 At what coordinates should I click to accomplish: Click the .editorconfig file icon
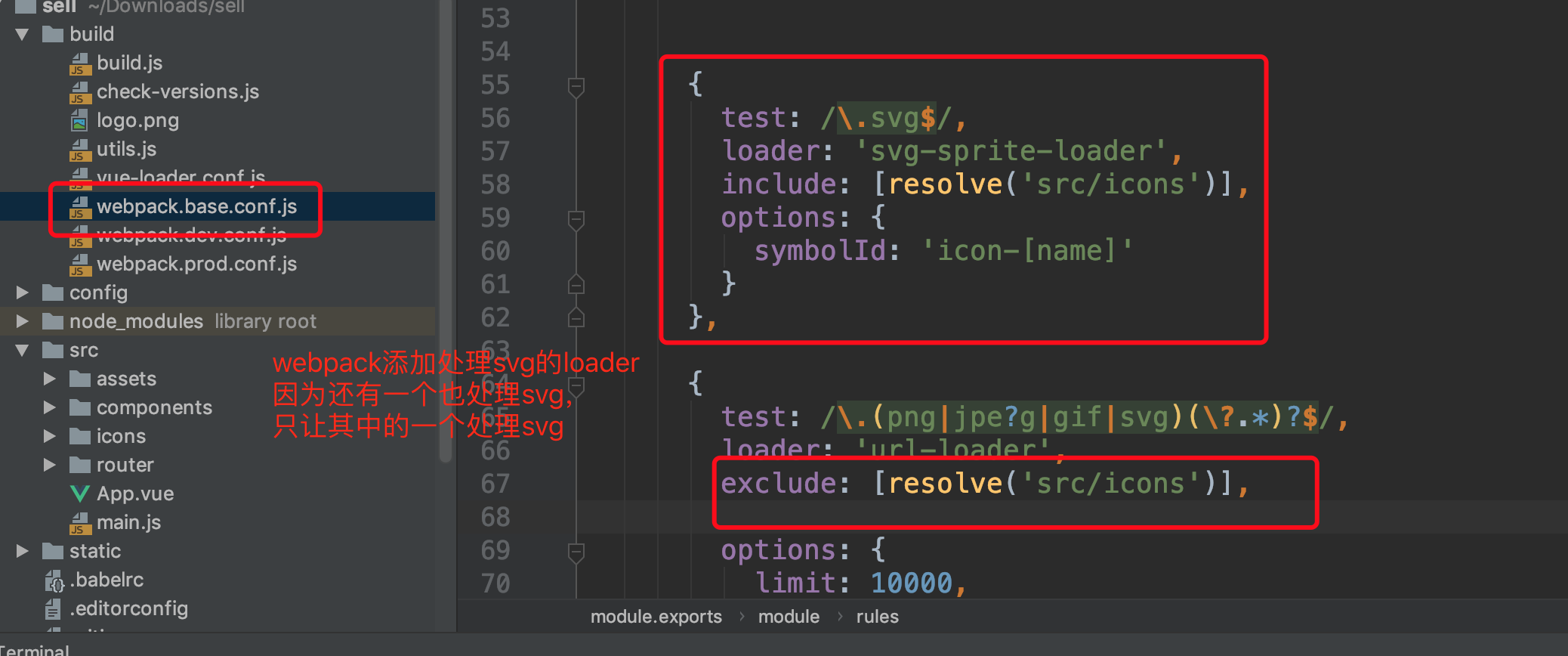[x=53, y=609]
